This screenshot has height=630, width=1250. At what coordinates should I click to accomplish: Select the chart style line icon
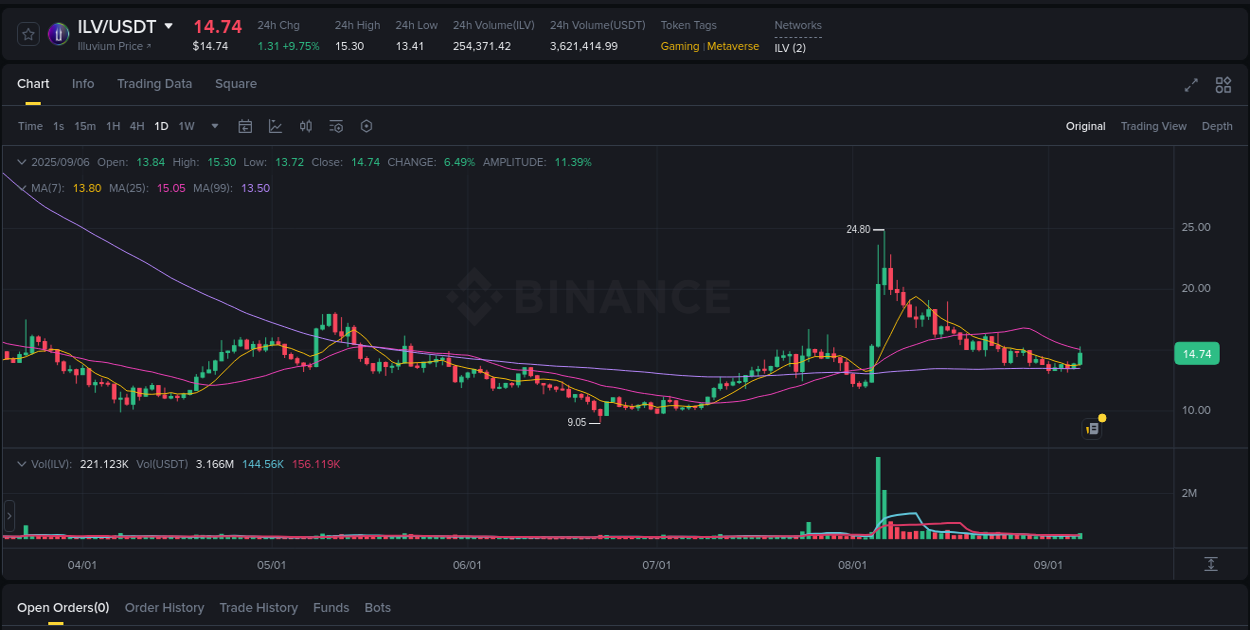tap(275, 126)
